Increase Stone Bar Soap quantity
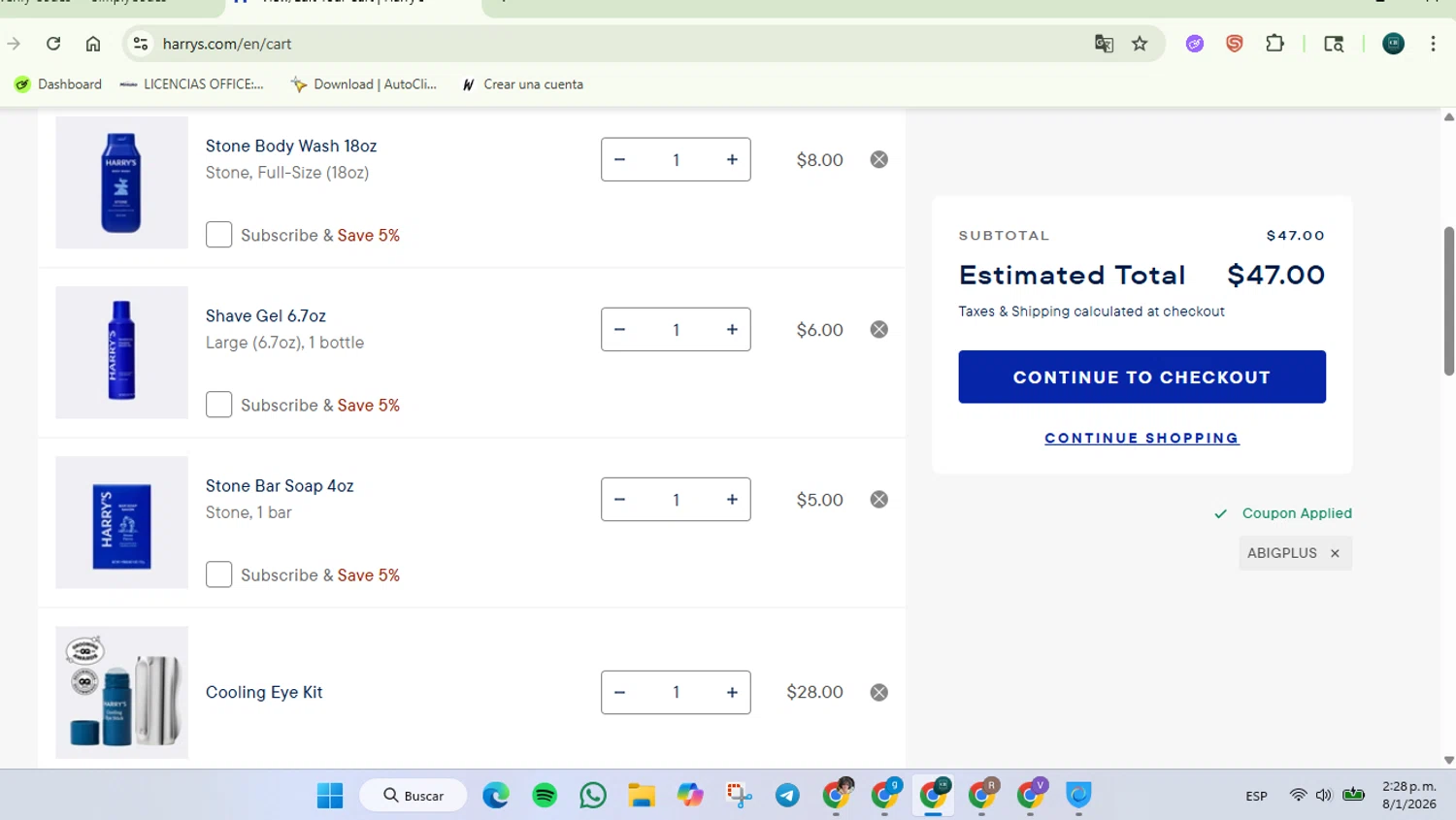 [x=732, y=499]
